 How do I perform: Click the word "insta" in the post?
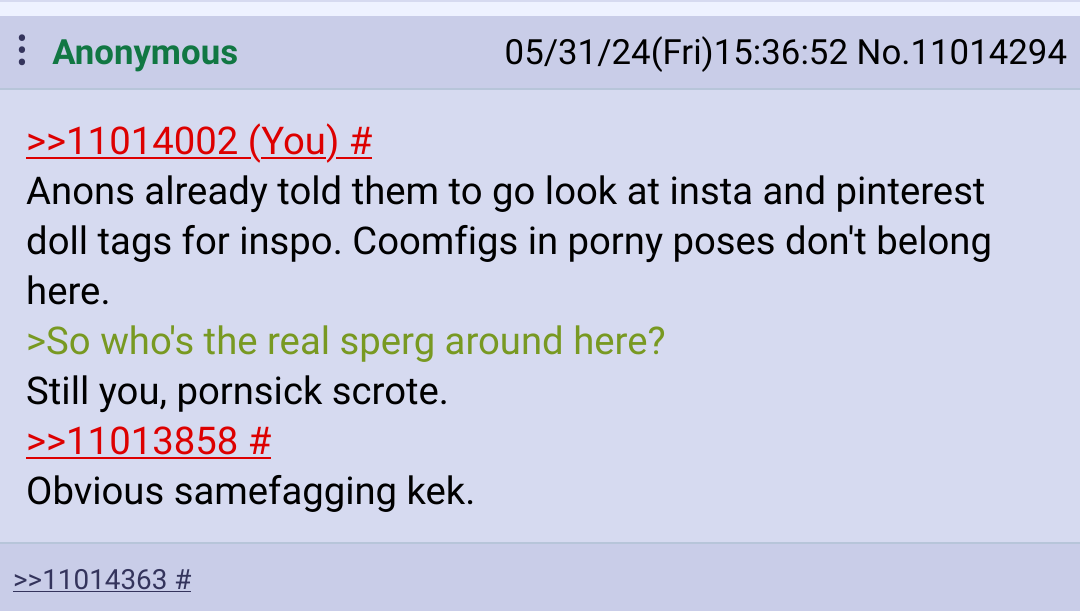tap(711, 191)
